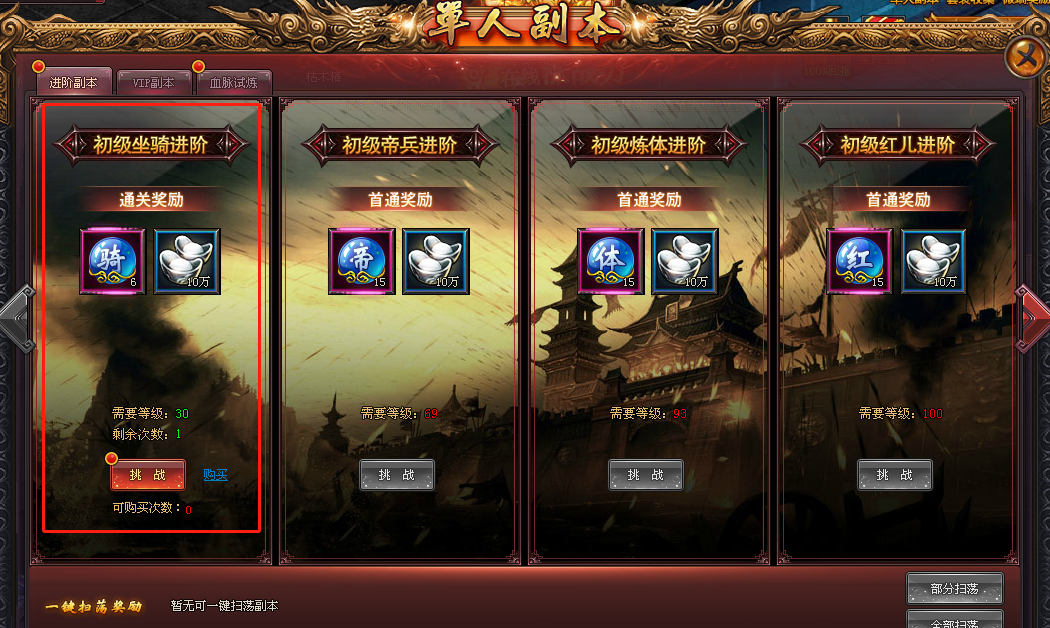Image resolution: width=1050 pixels, height=628 pixels.
Task: Click 挑战 button under 初级红儿进阶
Action: (895, 475)
